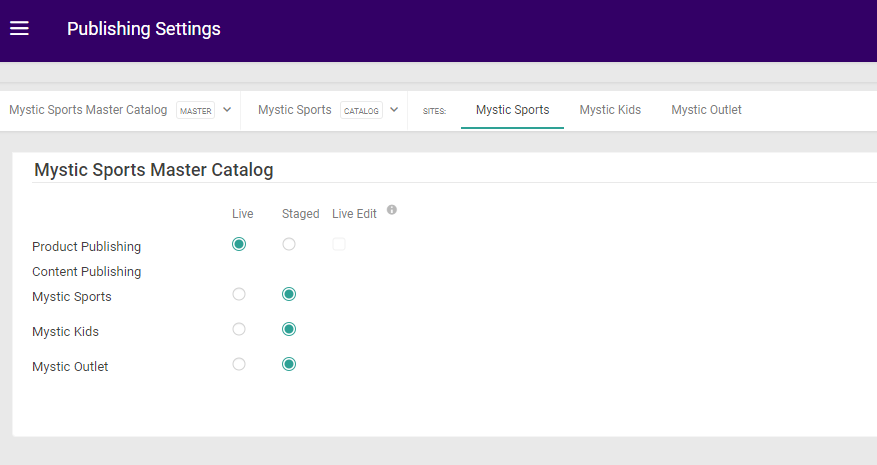
Task: Click the Live Edit info icon
Action: (x=392, y=210)
